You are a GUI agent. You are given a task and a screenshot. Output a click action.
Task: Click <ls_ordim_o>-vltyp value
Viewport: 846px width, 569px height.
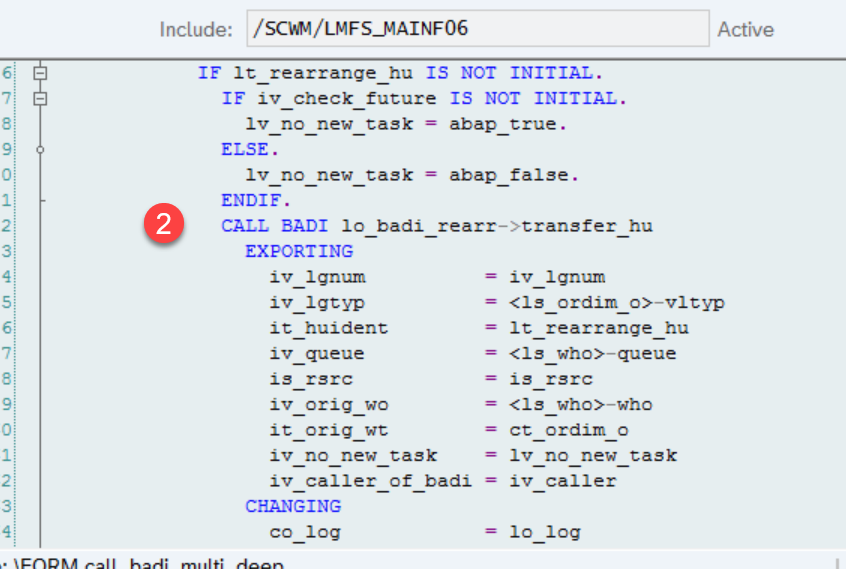[617, 303]
